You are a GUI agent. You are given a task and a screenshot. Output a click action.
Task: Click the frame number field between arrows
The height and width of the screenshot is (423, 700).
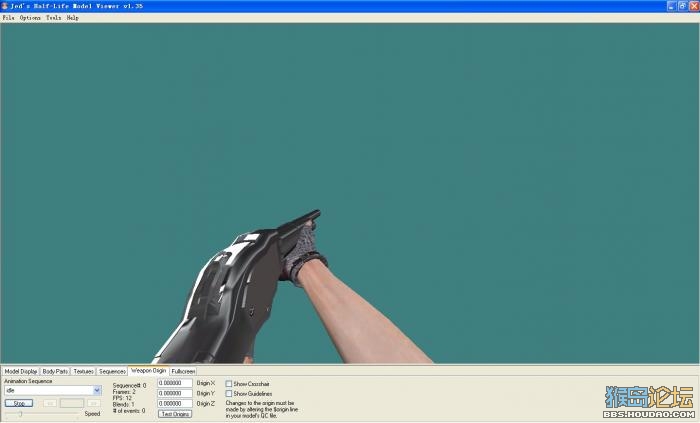click(x=71, y=403)
